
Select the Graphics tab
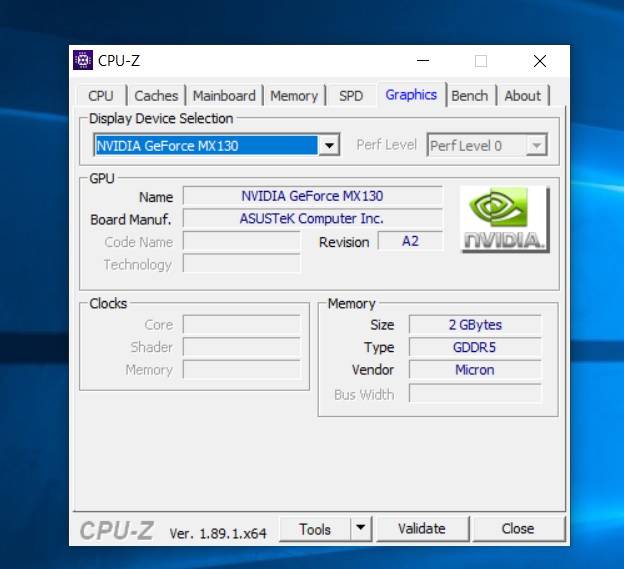[411, 95]
